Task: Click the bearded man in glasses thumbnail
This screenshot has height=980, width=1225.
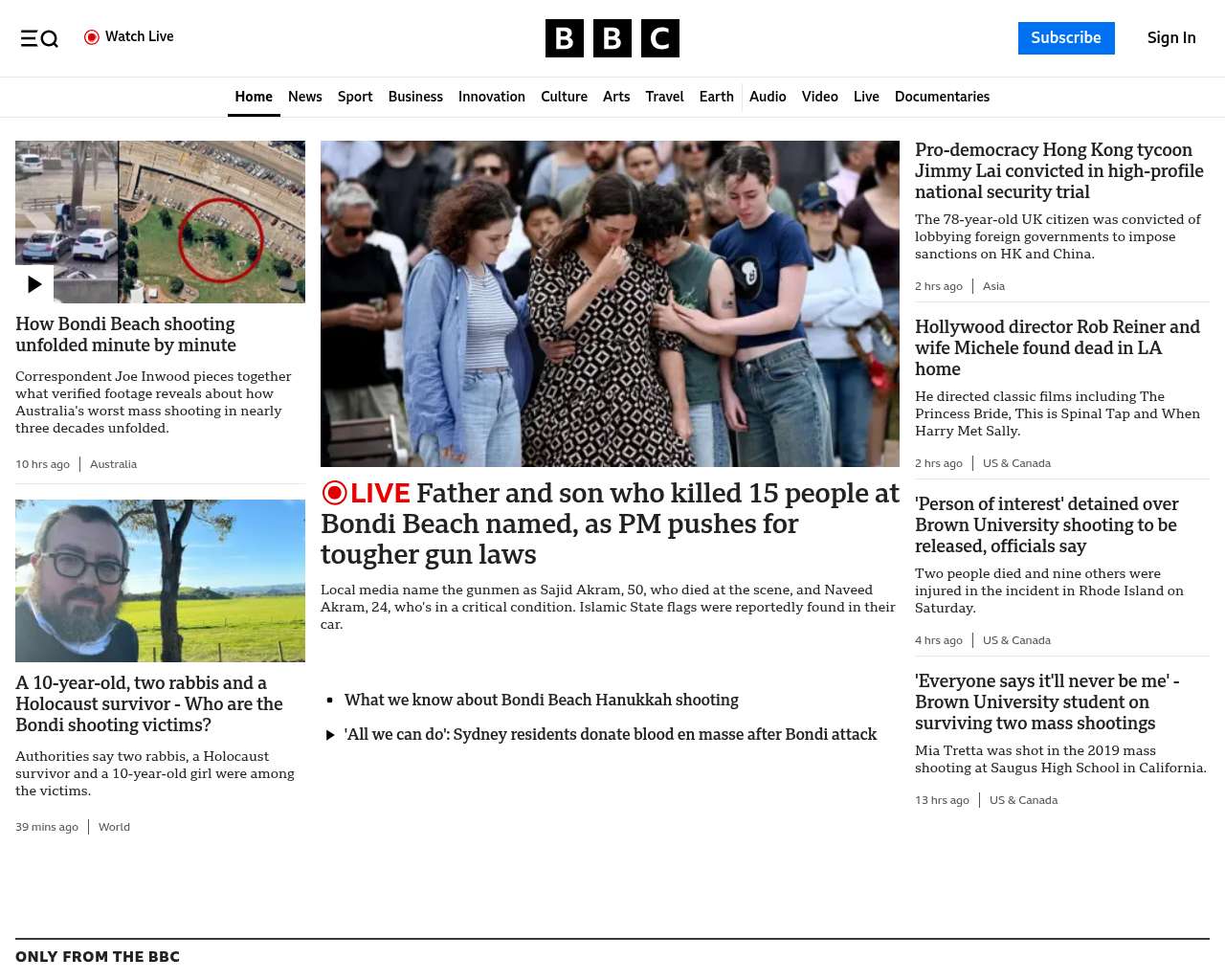Action: click(160, 580)
